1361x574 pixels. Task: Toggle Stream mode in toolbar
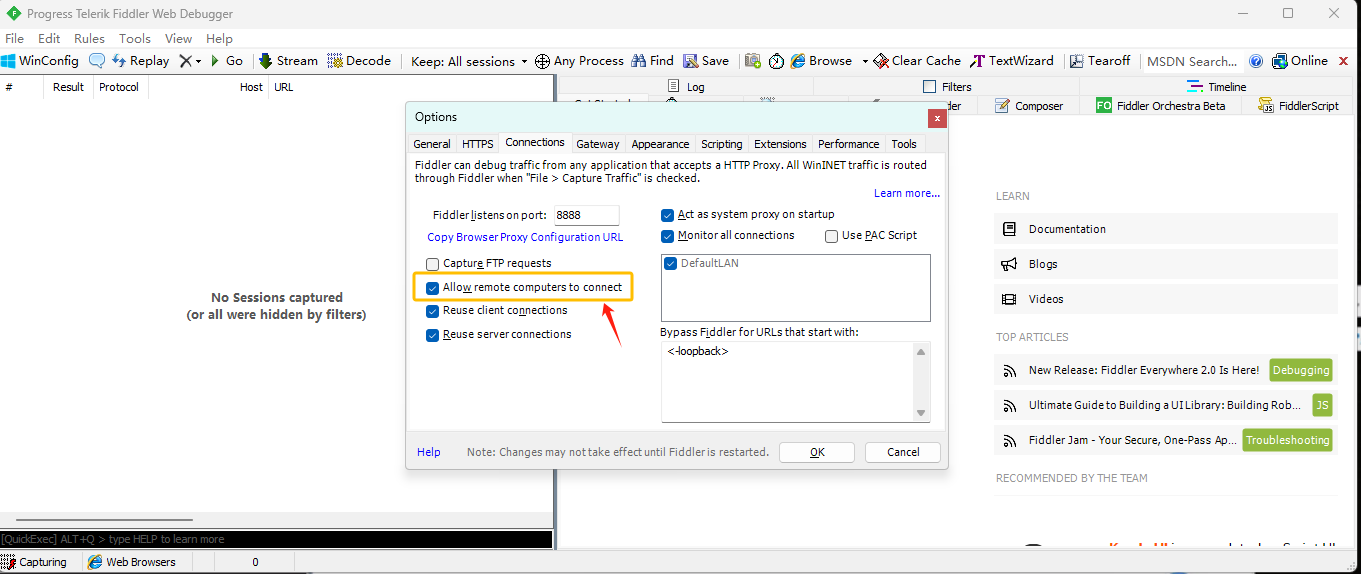(x=288, y=61)
